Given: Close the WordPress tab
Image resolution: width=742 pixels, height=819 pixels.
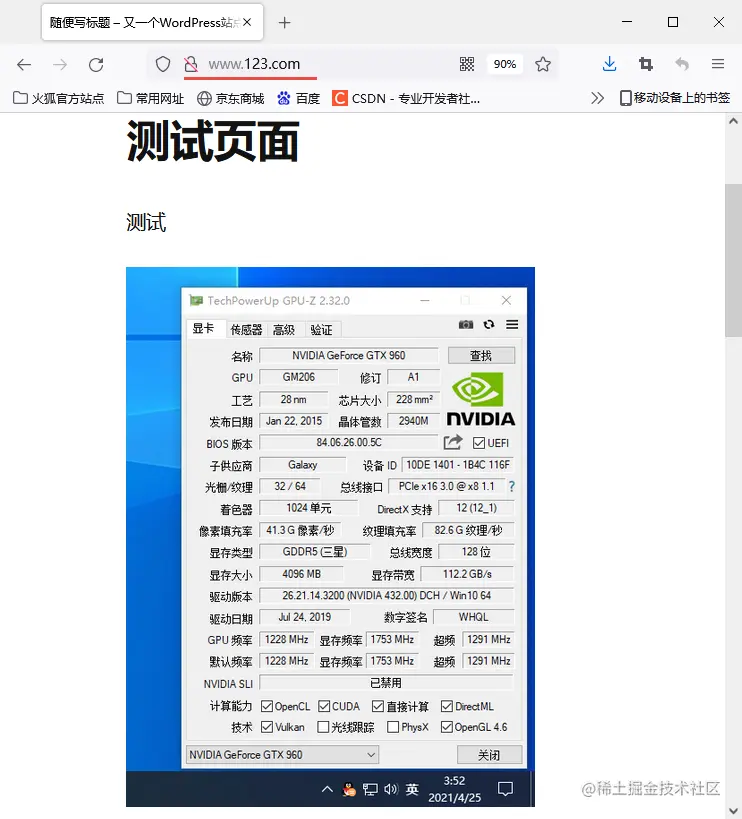Looking at the screenshot, I should (247, 22).
